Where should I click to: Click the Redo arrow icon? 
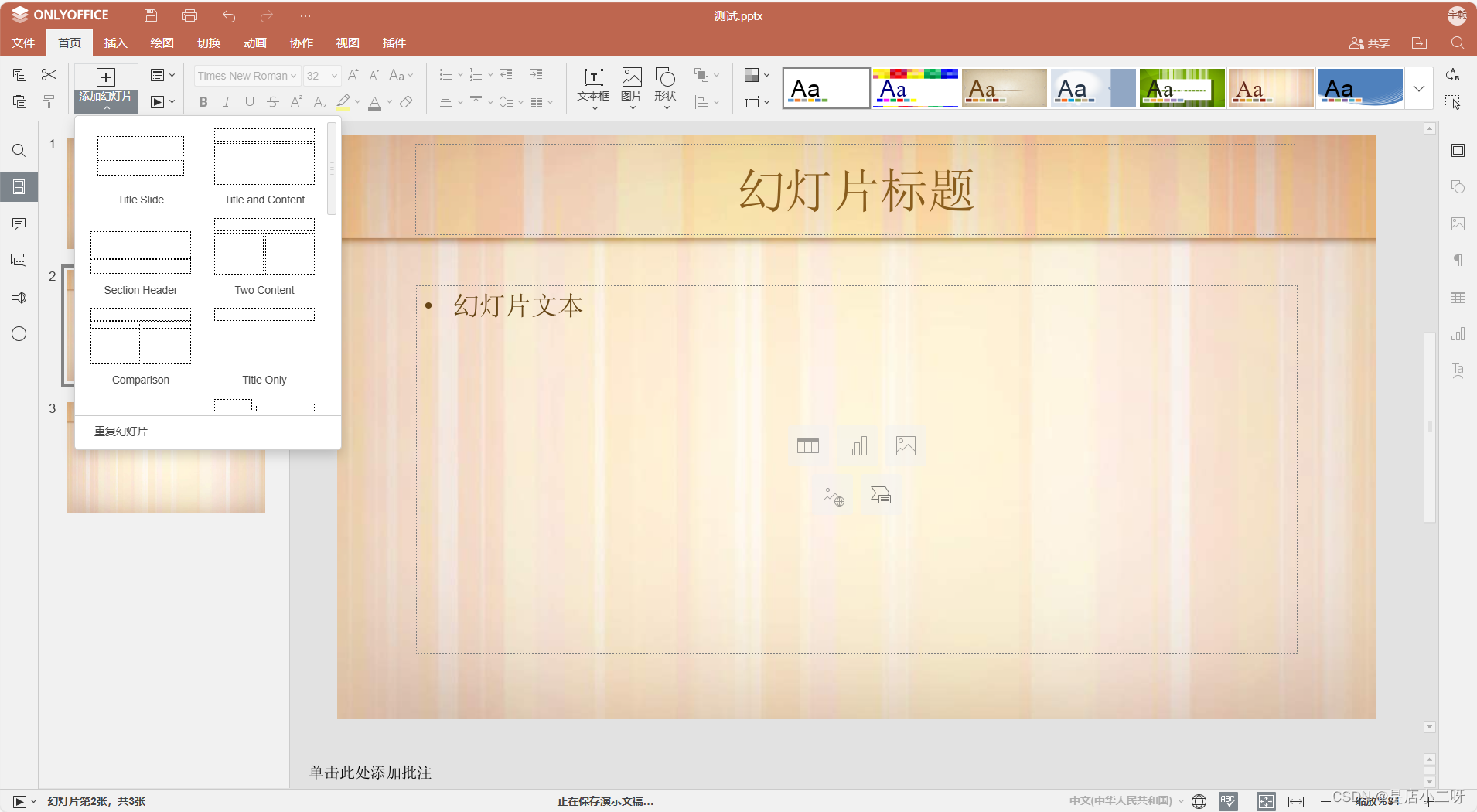point(267,15)
